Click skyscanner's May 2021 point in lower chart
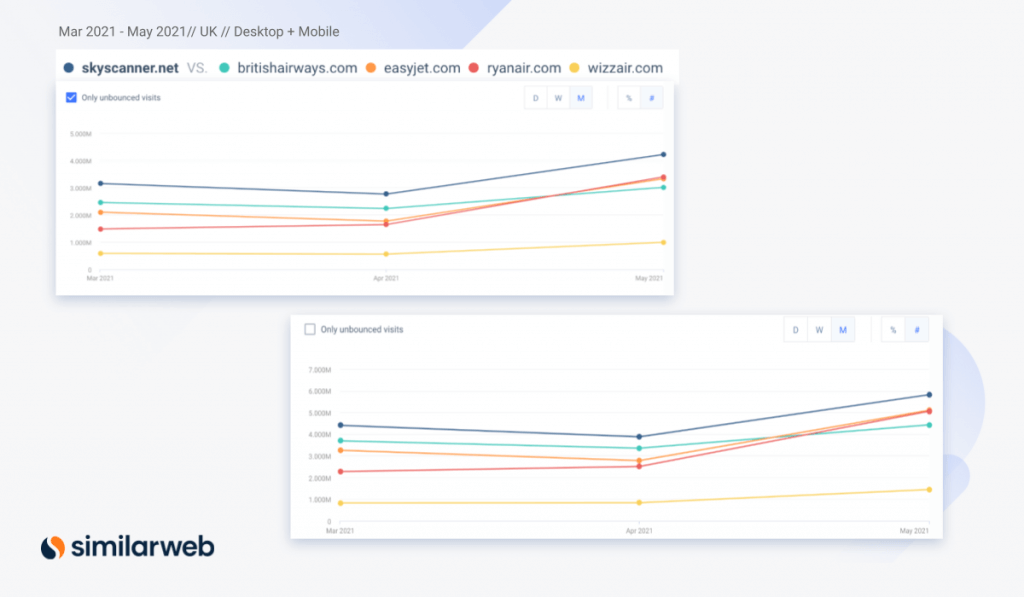Viewport: 1024px width, 597px height. pos(929,395)
